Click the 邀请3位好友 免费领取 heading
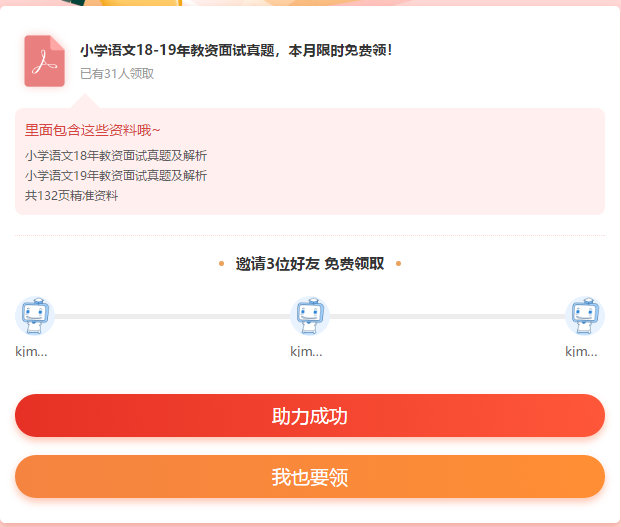The width and height of the screenshot is (621, 527). [309, 264]
